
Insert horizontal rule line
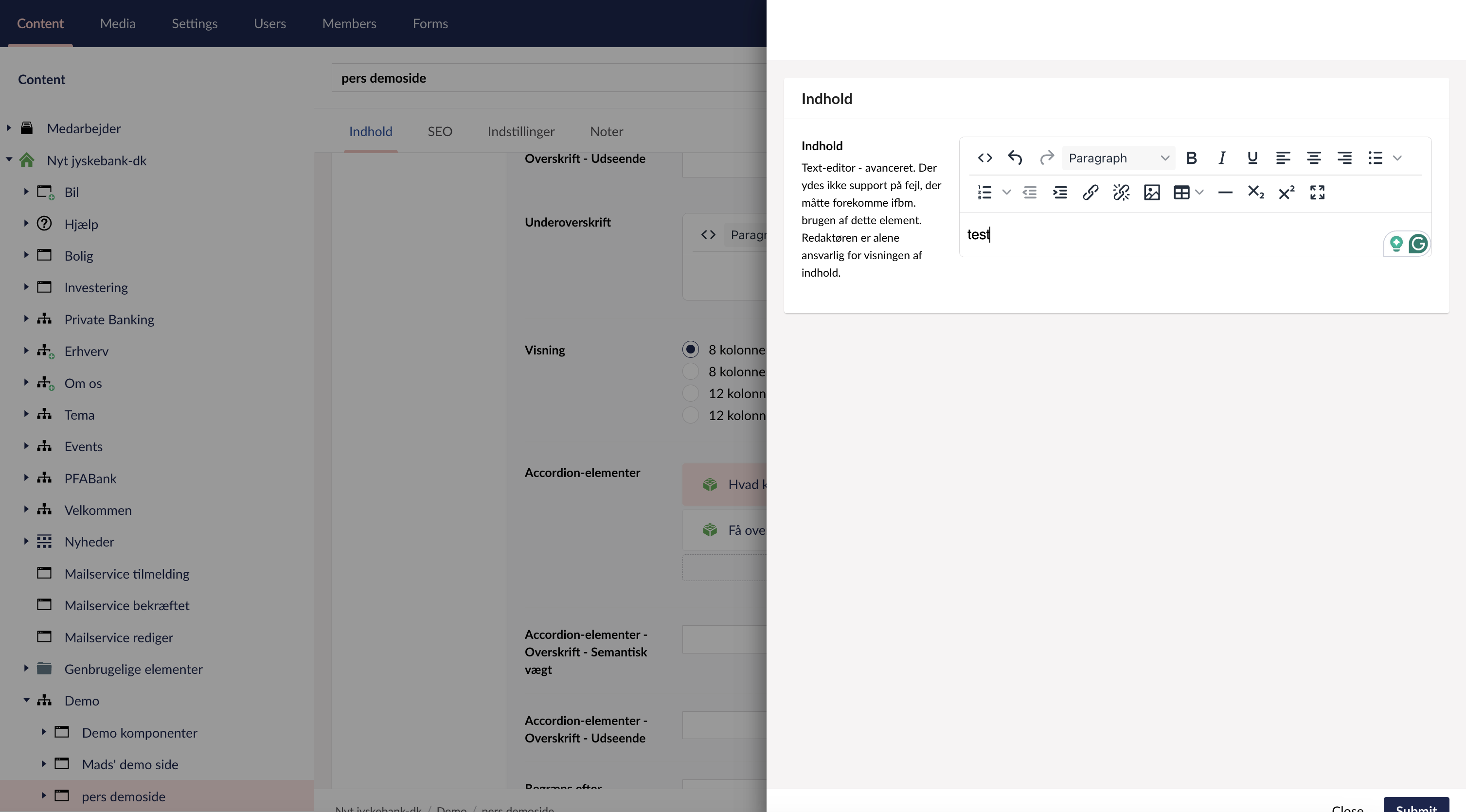[x=1225, y=193]
